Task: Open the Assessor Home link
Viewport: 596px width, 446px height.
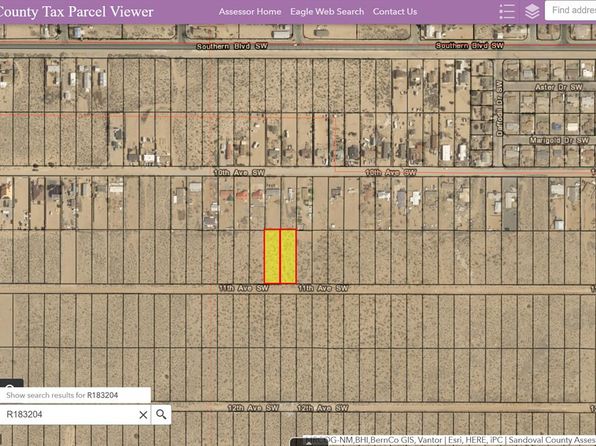Action: pyautogui.click(x=250, y=12)
